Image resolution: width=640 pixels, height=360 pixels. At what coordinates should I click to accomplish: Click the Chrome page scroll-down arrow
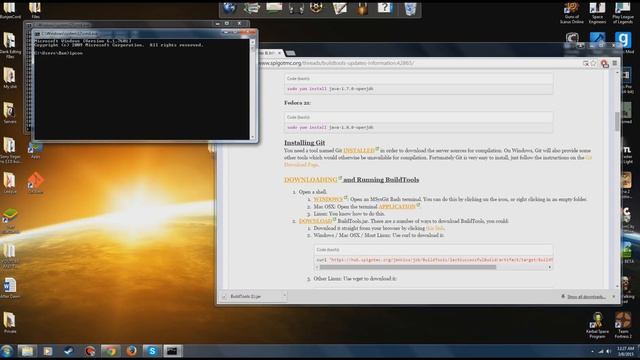coord(617,286)
